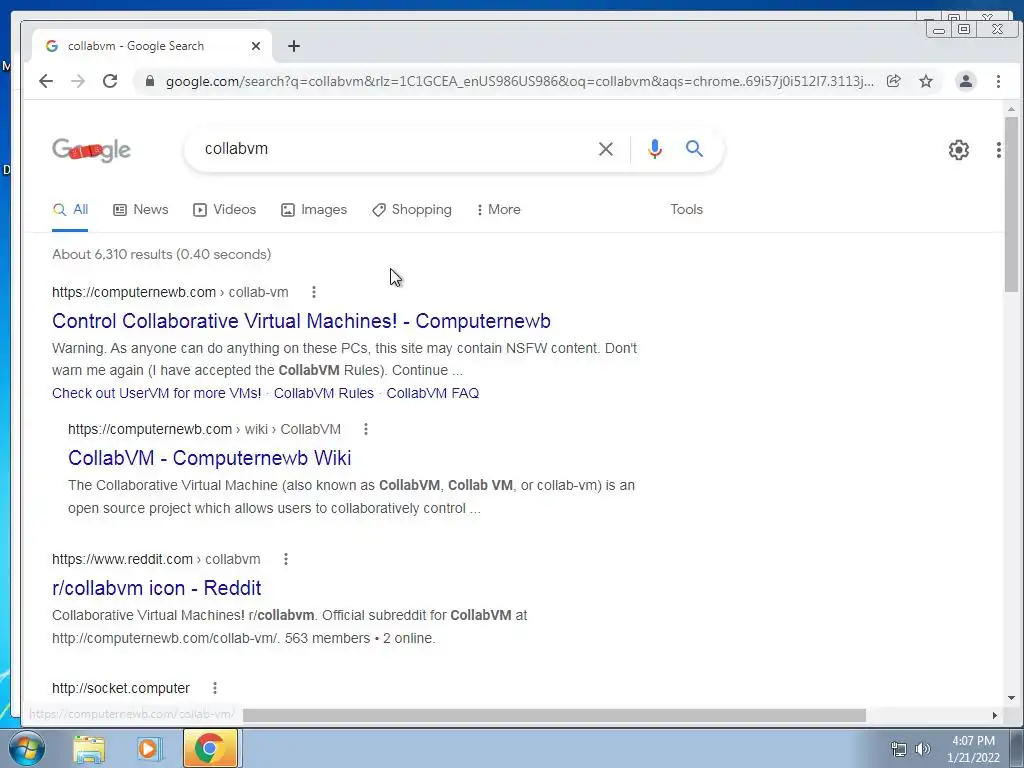Image resolution: width=1024 pixels, height=768 pixels.
Task: Bookmark this page with the star icon
Action: pyautogui.click(x=926, y=81)
